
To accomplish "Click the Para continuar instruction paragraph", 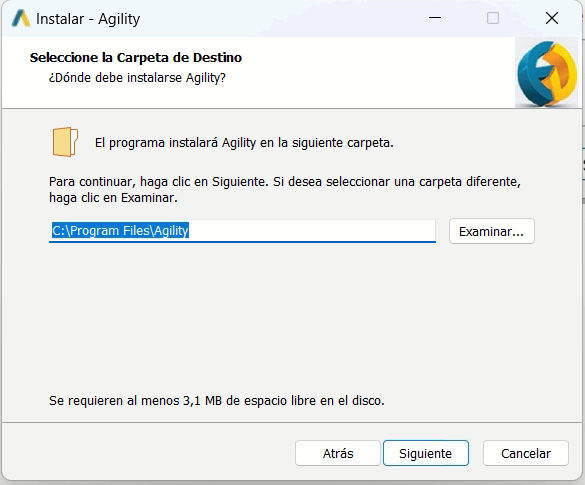I will (x=285, y=190).
